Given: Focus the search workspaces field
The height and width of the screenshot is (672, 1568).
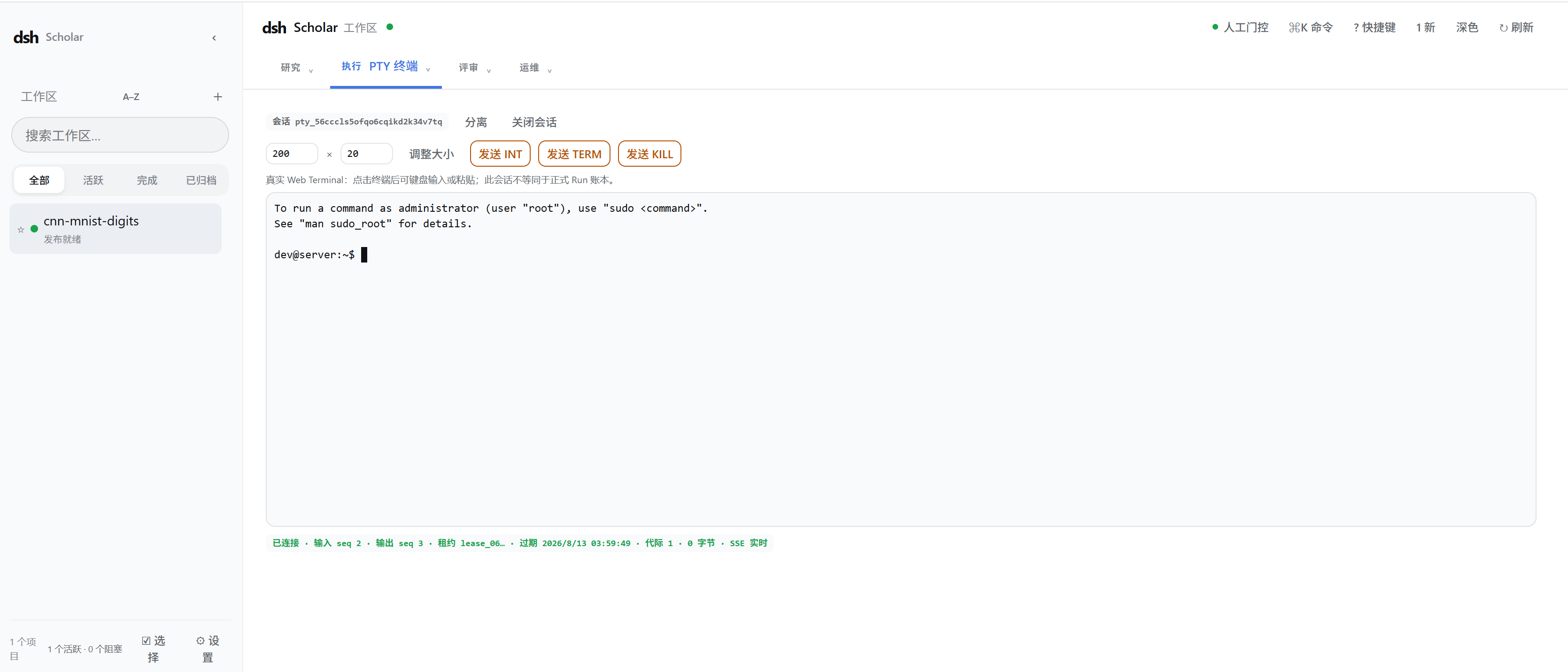Looking at the screenshot, I should (120, 135).
